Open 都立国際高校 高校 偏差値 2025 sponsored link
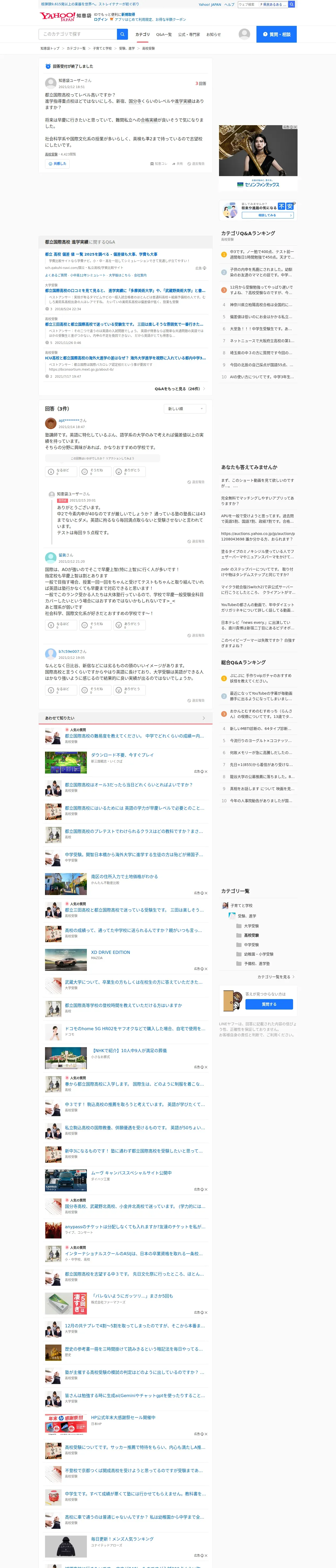Image resolution: width=336 pixels, height=1568 pixels. pos(101,255)
